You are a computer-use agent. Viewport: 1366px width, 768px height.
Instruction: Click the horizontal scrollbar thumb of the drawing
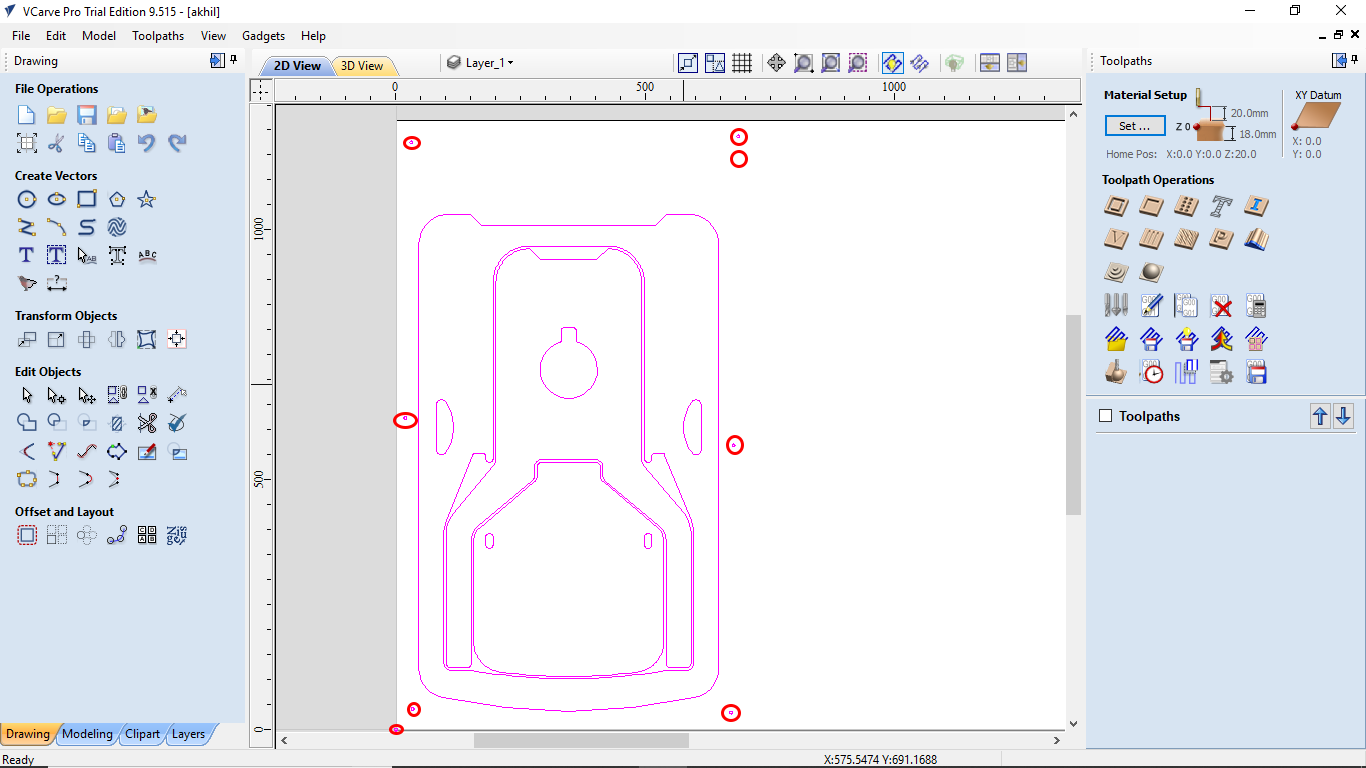click(x=581, y=741)
